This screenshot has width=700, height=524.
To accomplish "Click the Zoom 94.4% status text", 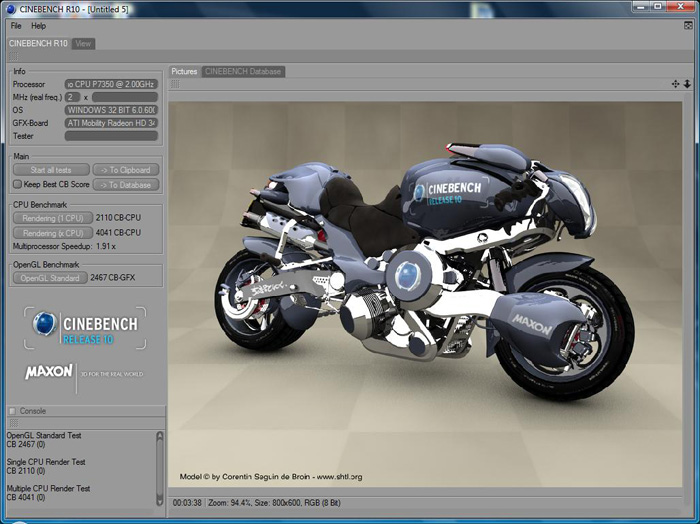I will 229,503.
